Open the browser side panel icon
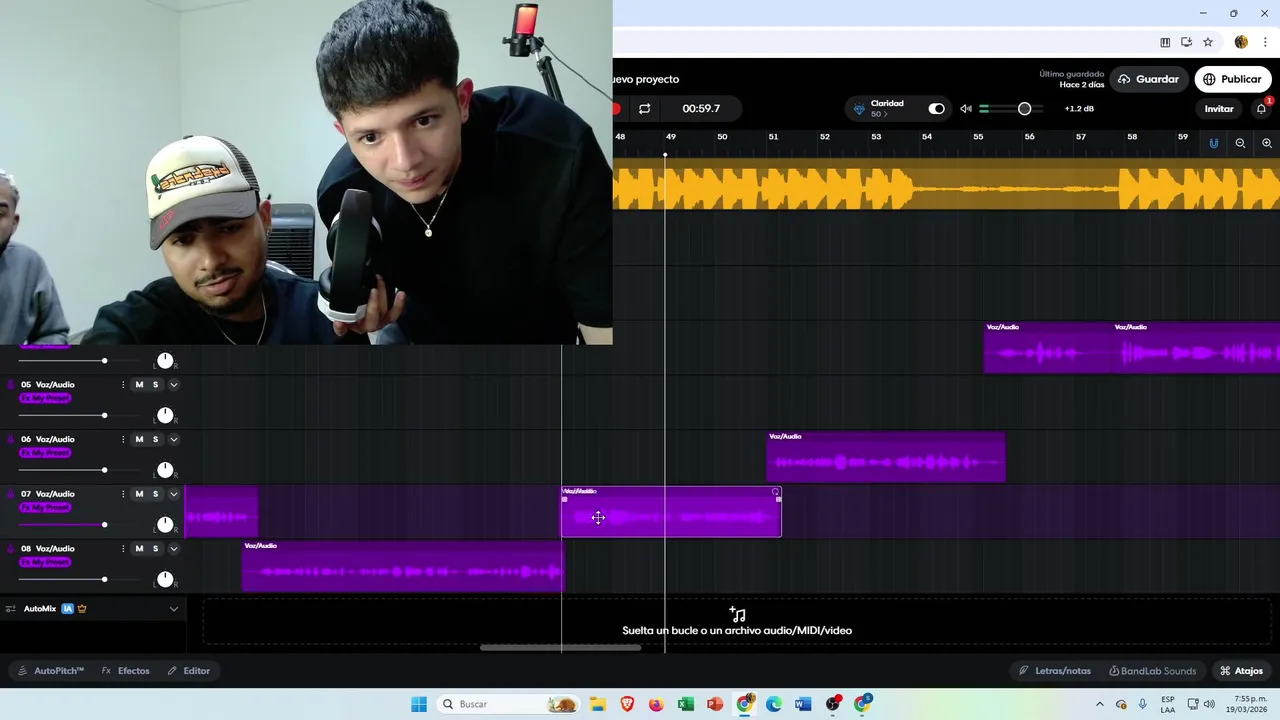1280x720 pixels. [1165, 42]
